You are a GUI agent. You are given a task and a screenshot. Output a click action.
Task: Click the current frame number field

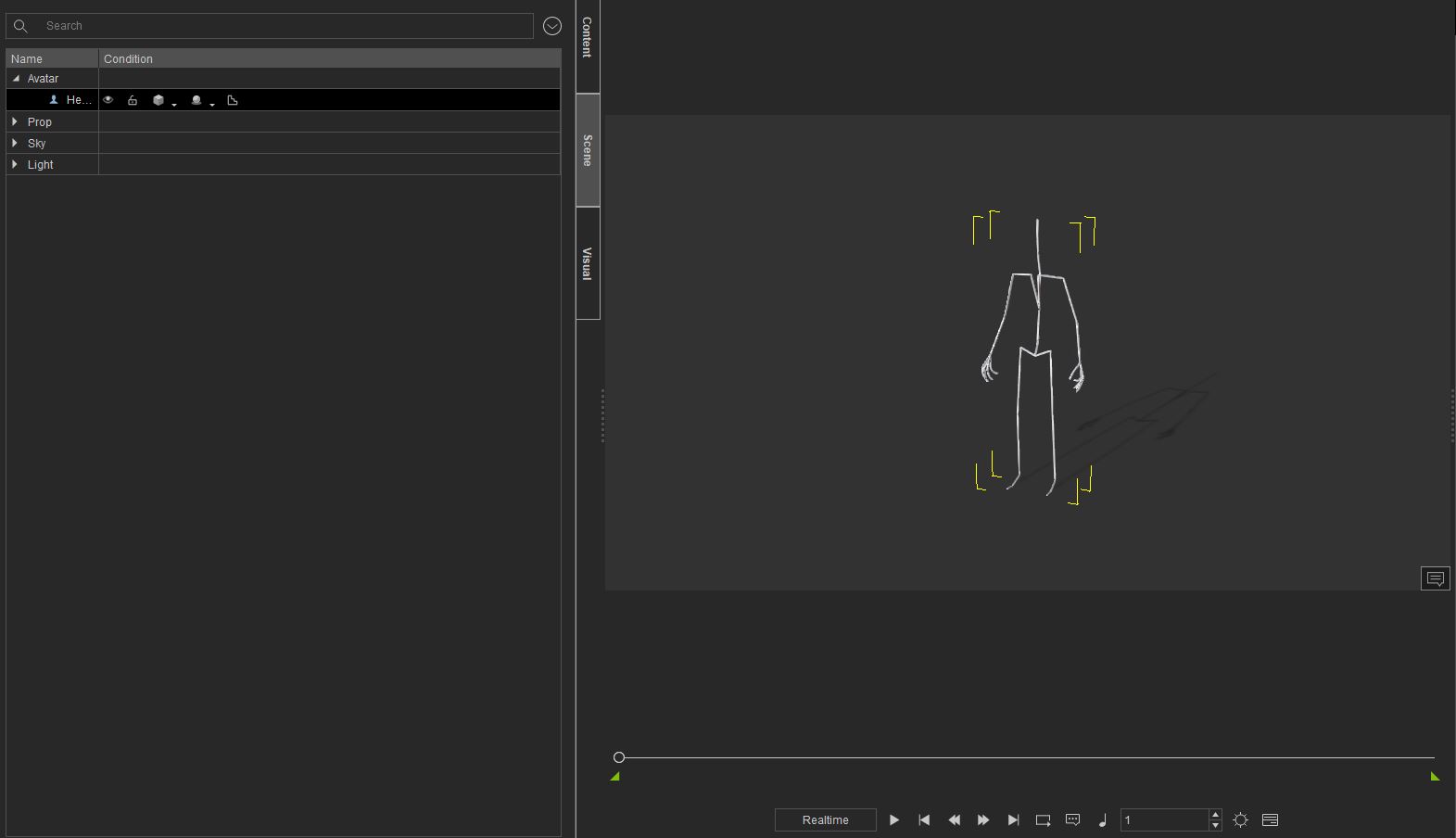click(1164, 819)
